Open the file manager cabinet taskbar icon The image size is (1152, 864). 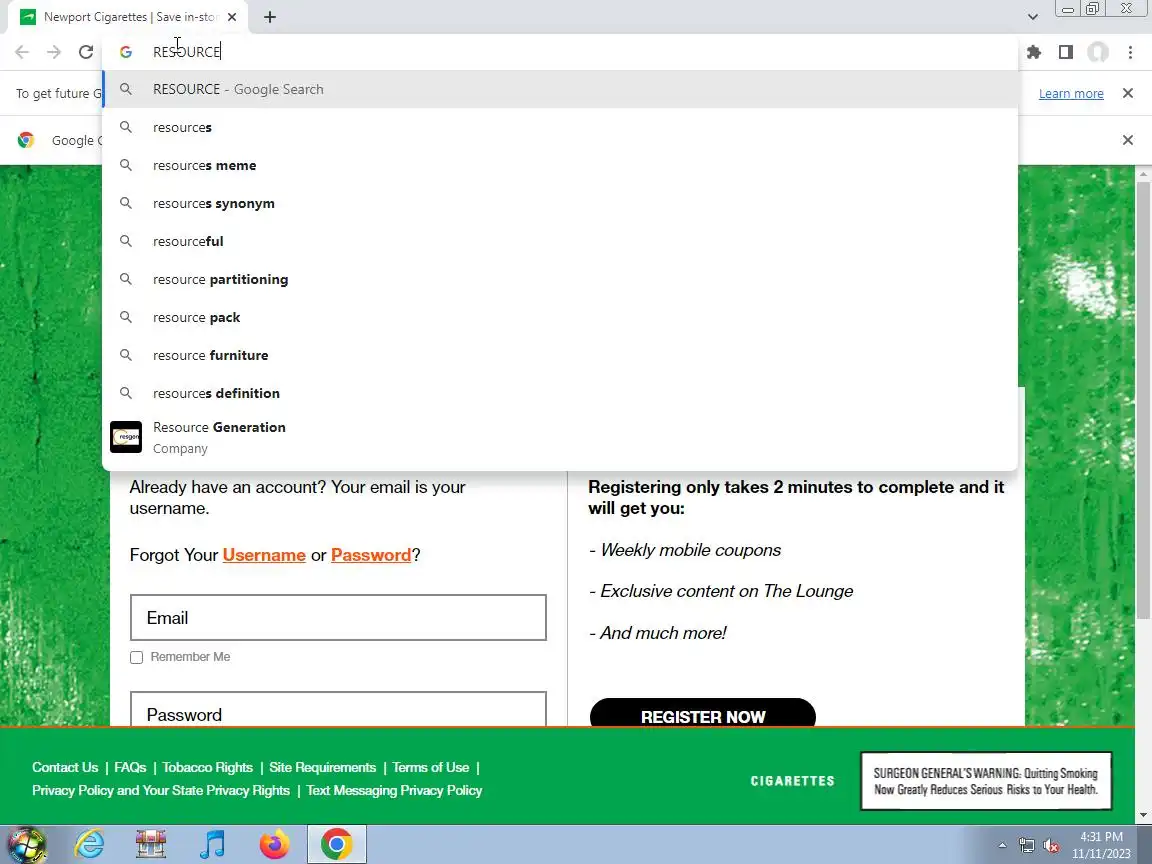(151, 844)
